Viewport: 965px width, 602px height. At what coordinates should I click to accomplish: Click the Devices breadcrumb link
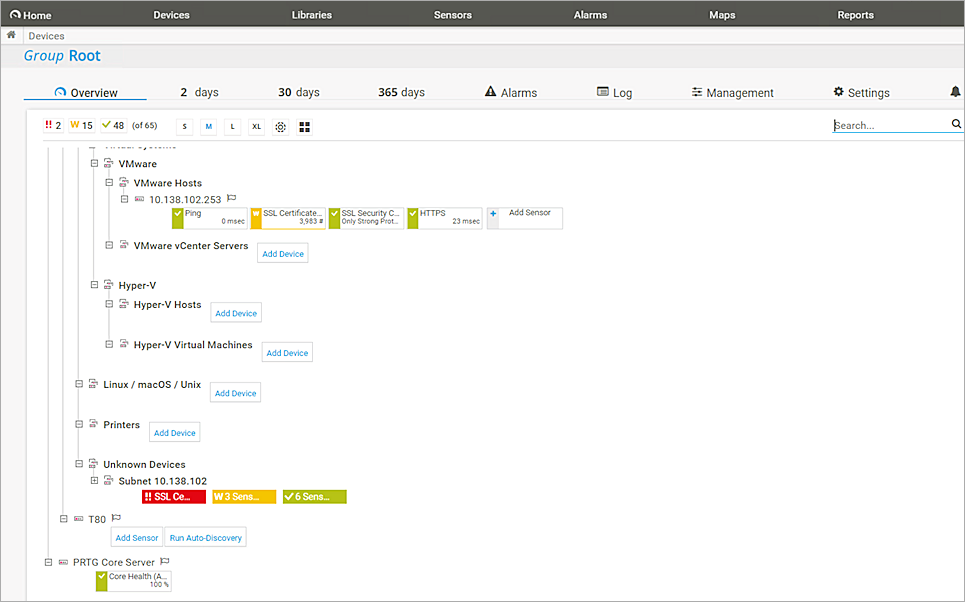pos(46,36)
